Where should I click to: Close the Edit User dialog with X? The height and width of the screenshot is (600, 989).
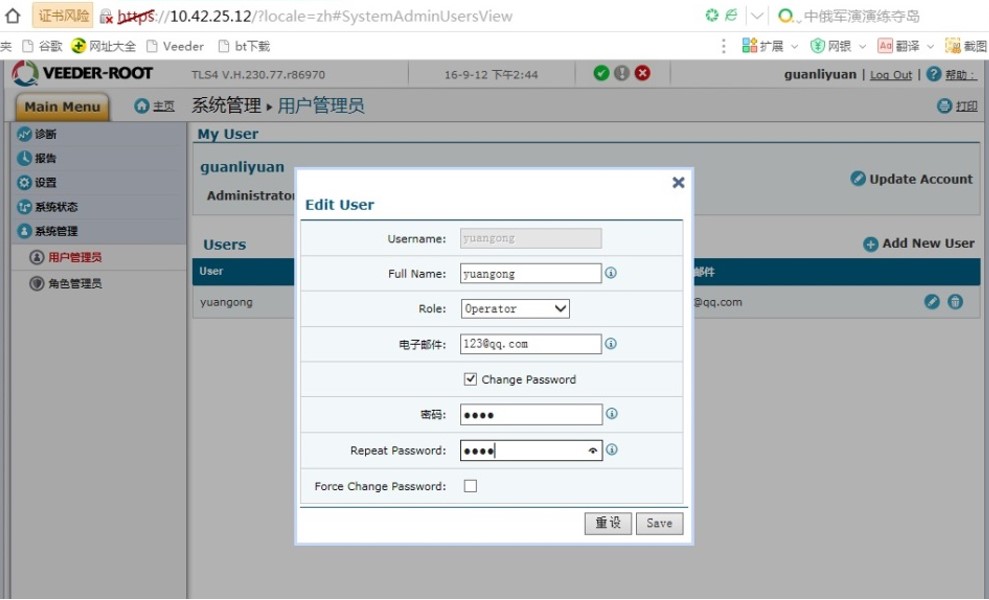click(x=678, y=182)
